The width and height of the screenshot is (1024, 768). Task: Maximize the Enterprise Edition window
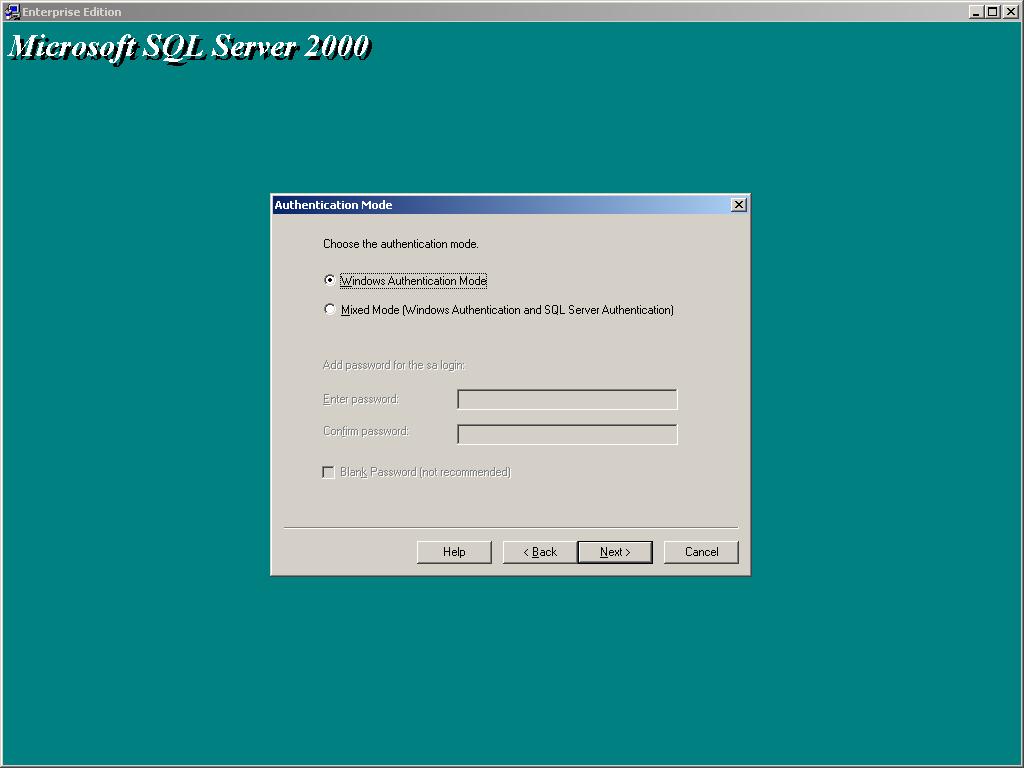coord(992,12)
